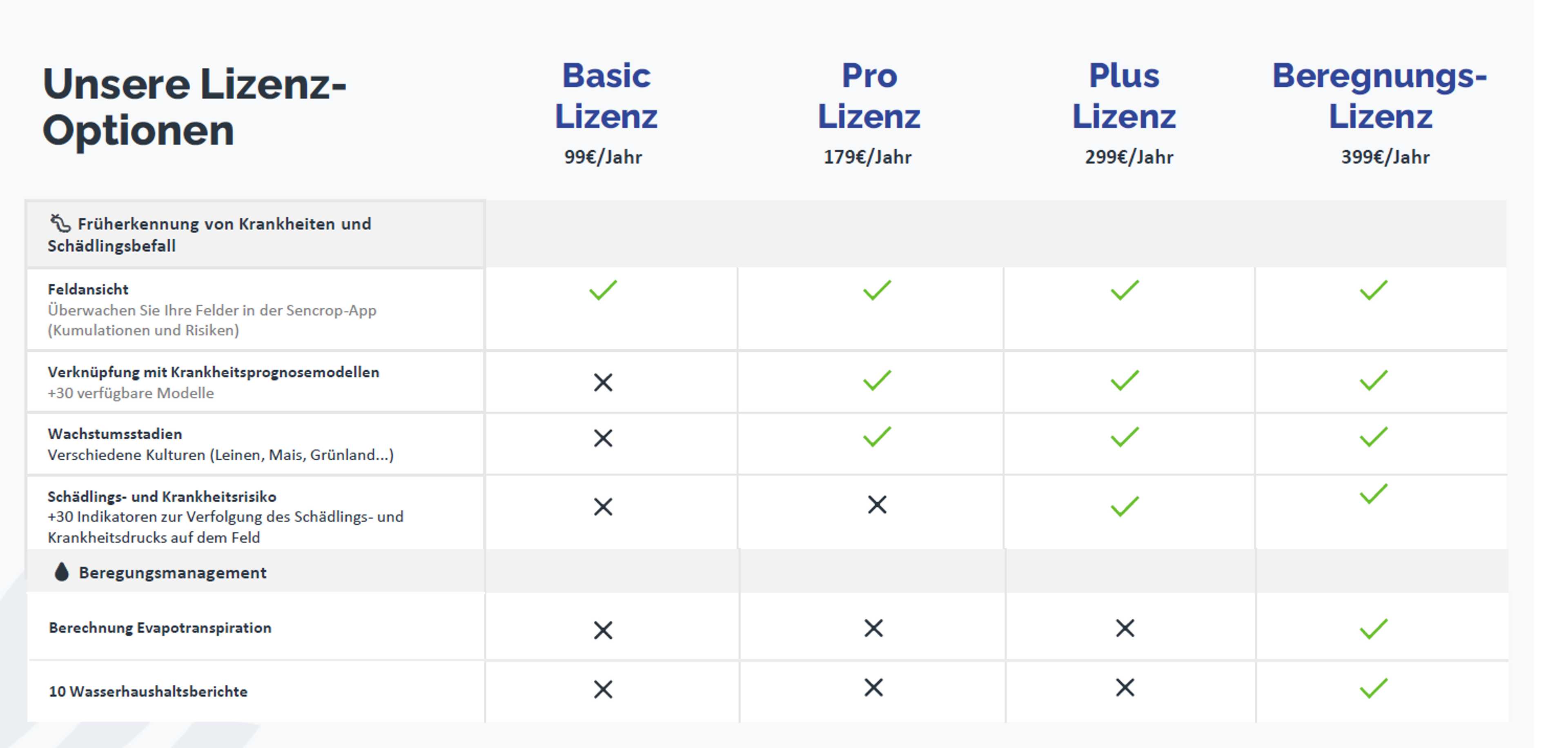
Task: Click the pest detection icon beside Früherkennung
Action: tap(60, 223)
